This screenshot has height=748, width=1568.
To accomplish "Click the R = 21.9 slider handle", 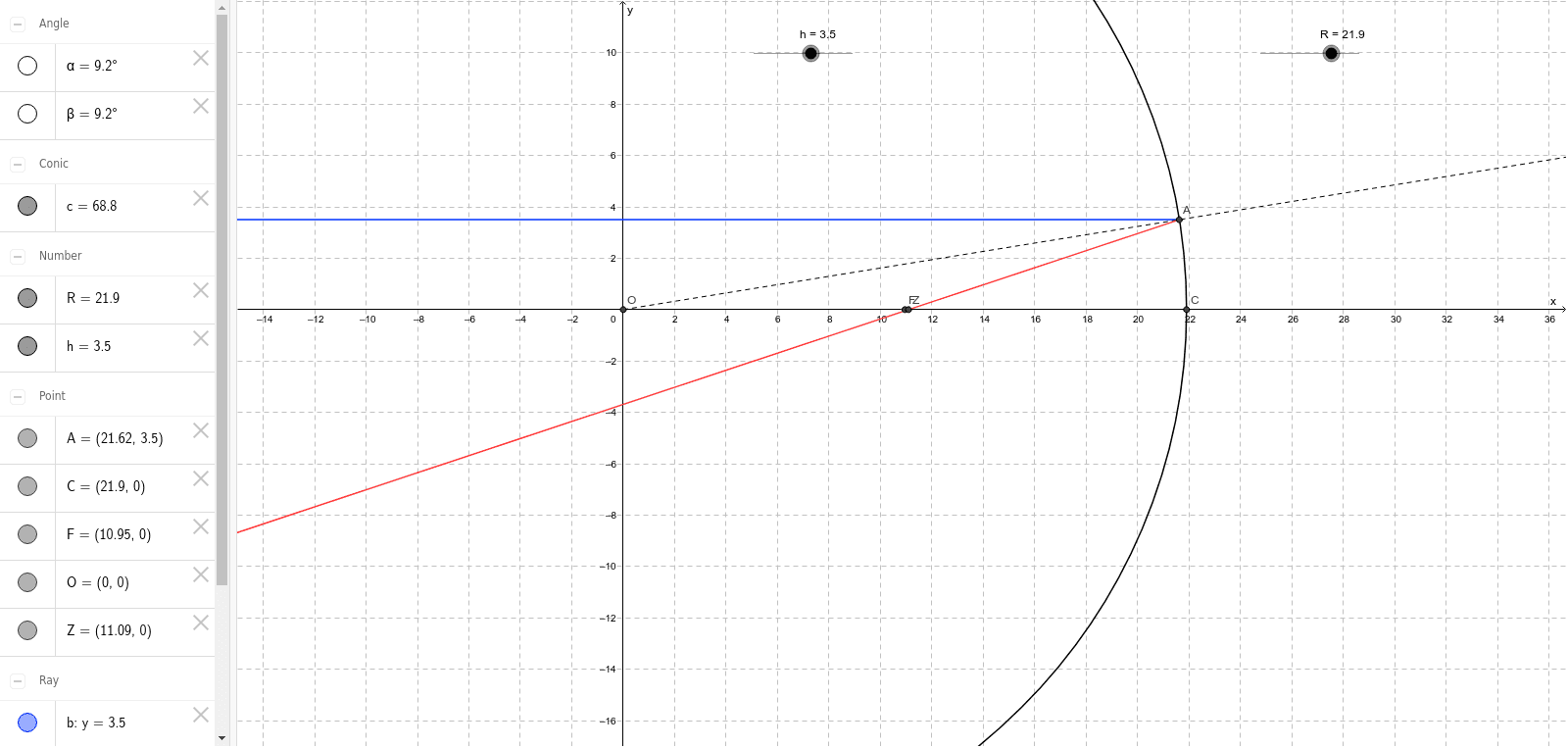I will [x=1331, y=53].
